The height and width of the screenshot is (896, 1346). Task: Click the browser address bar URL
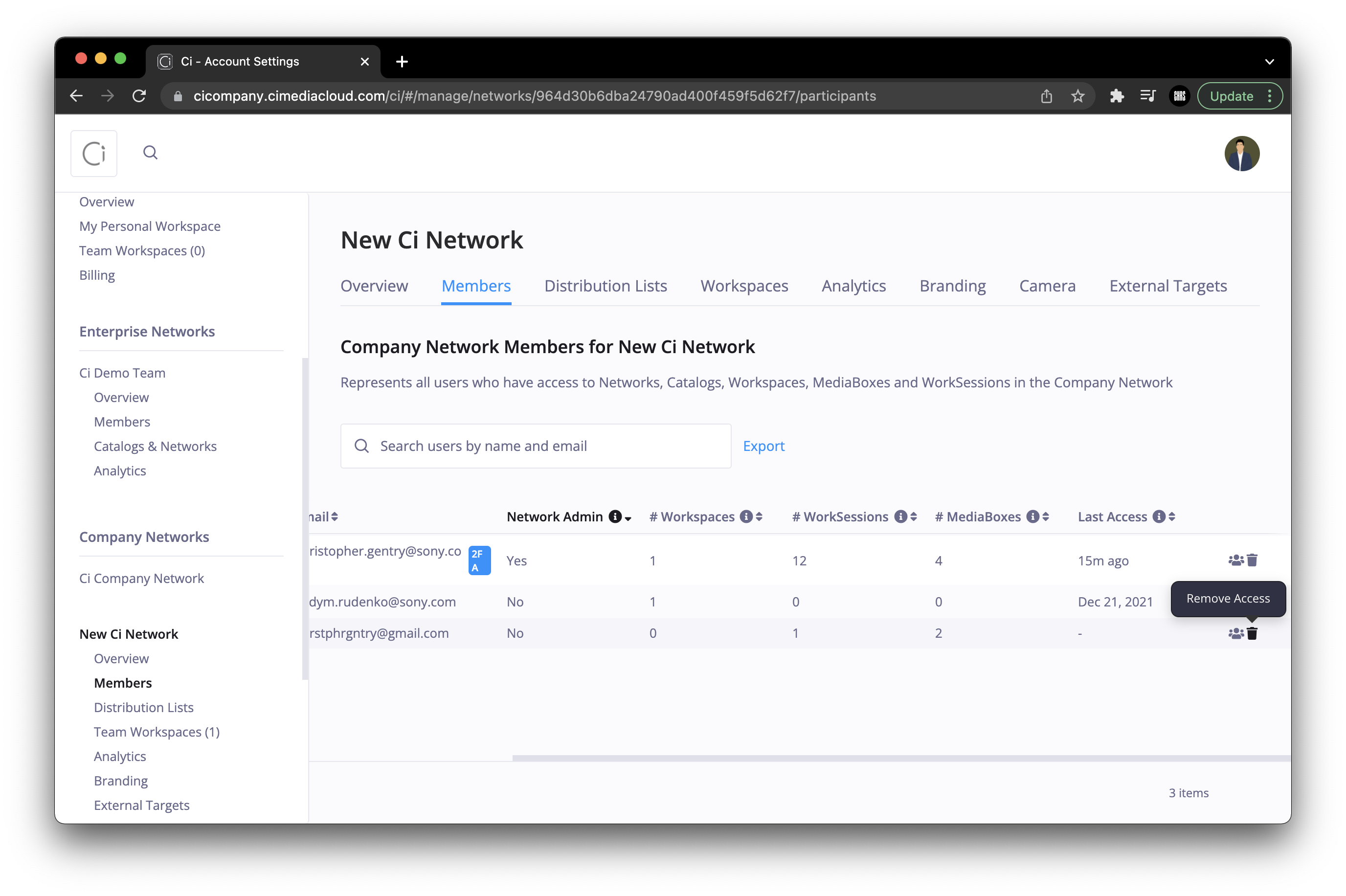pos(535,96)
